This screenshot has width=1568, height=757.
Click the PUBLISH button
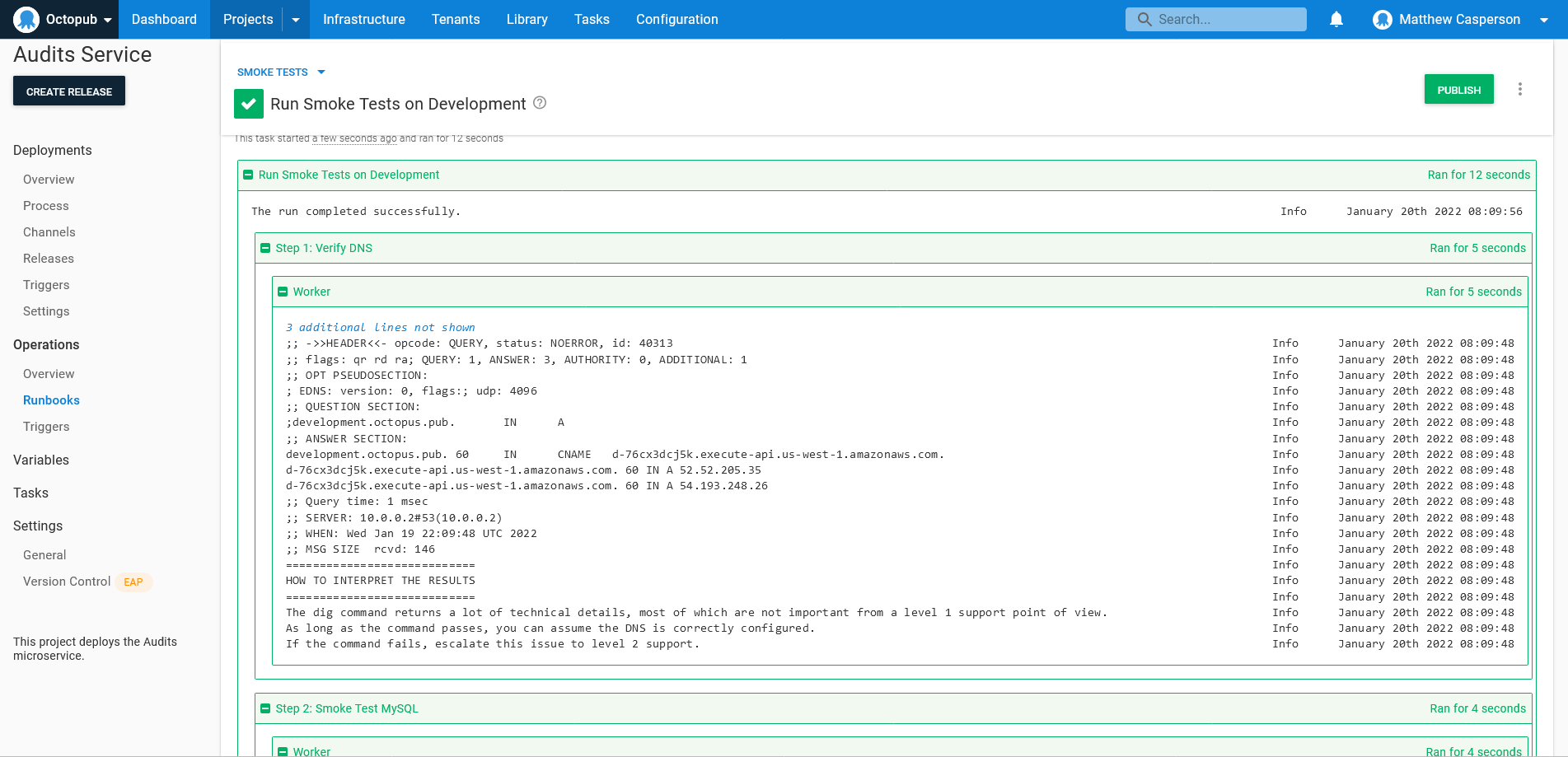[x=1458, y=89]
